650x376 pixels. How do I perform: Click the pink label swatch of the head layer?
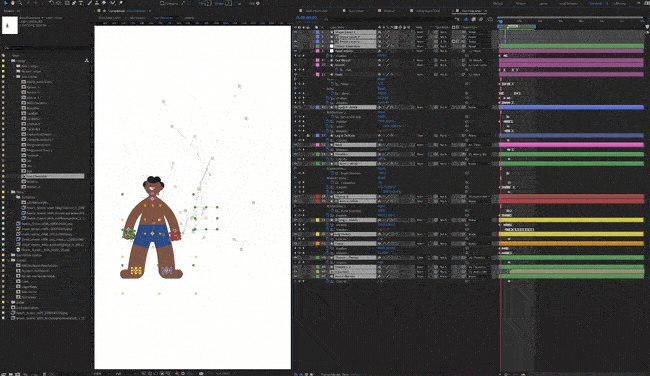pos(318,75)
